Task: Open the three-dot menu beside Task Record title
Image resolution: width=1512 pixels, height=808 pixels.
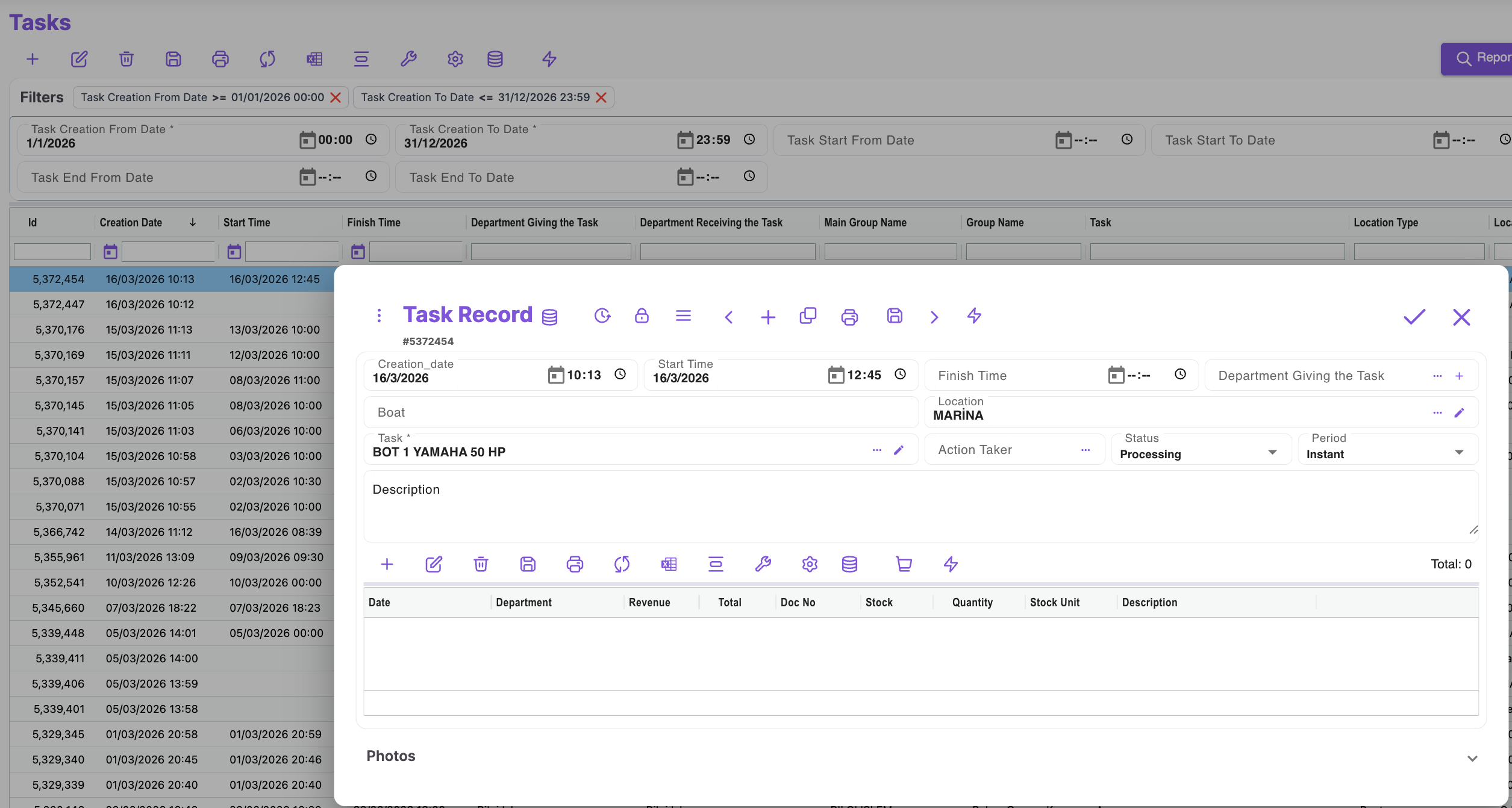Action: click(379, 315)
